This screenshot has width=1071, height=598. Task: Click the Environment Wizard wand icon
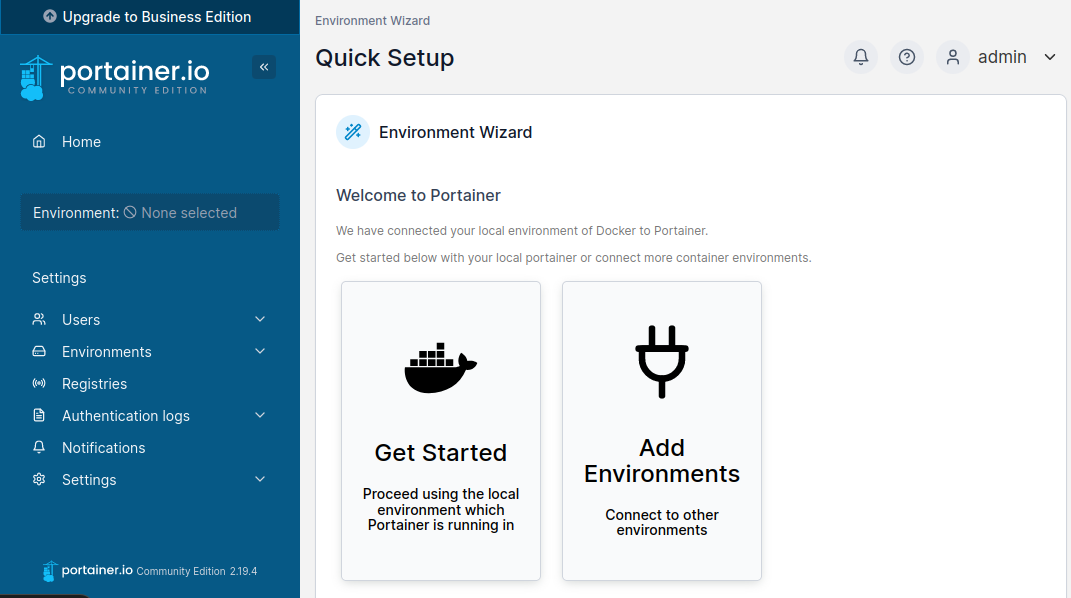tap(353, 132)
